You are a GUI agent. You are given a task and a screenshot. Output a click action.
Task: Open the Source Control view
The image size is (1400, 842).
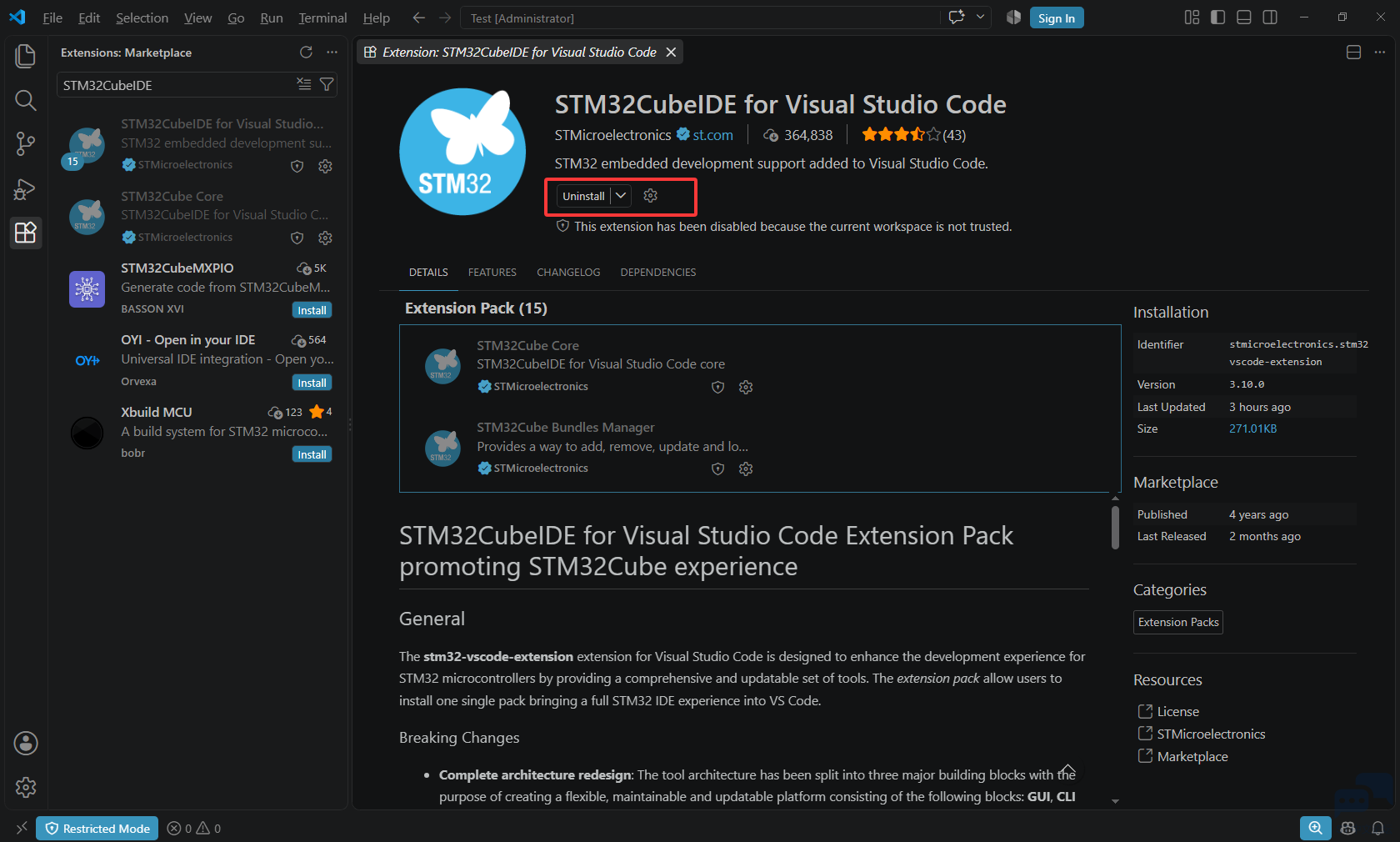26,144
